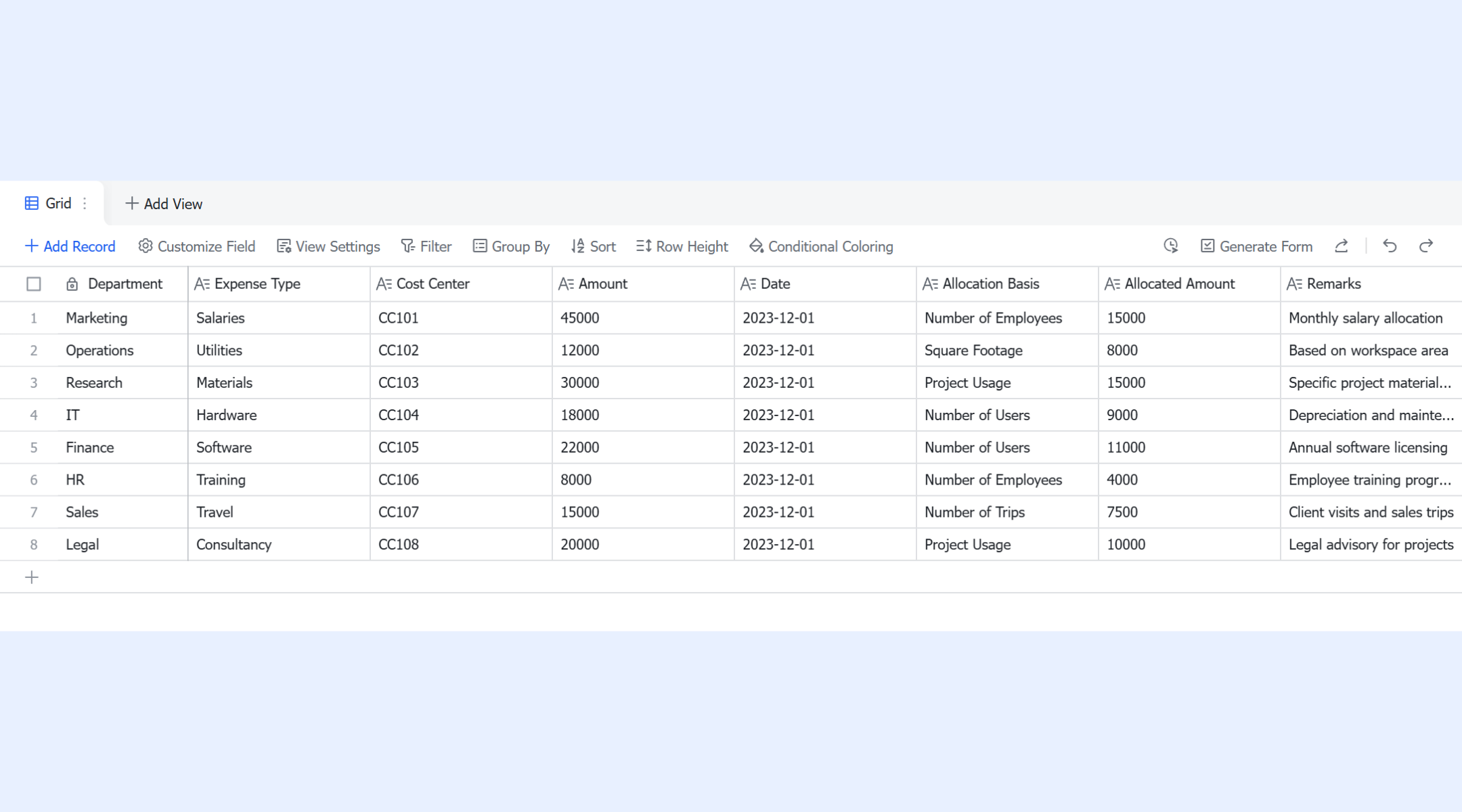Open the history clock icon

(x=1171, y=246)
